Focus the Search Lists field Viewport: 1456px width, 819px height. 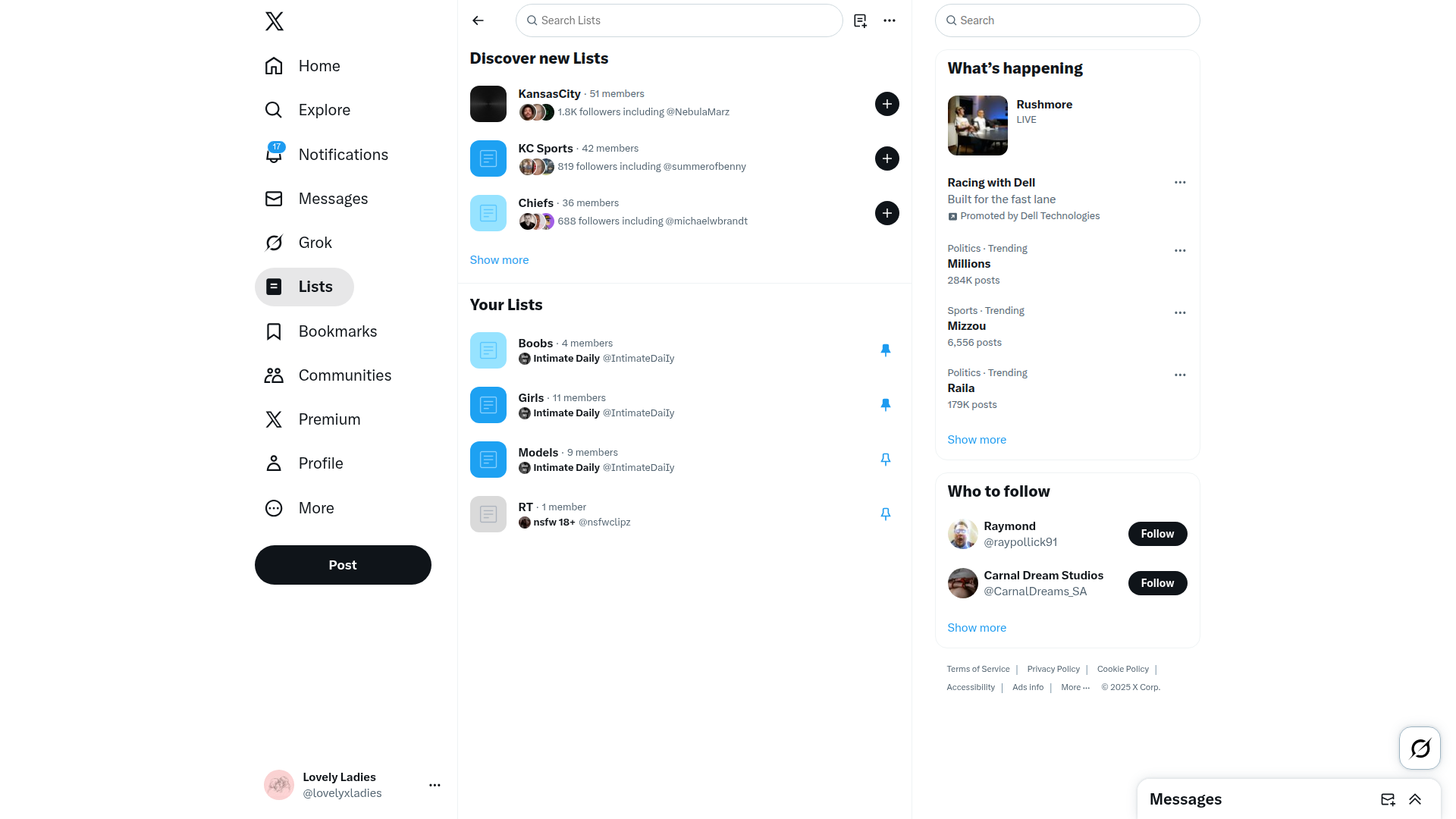coord(679,20)
